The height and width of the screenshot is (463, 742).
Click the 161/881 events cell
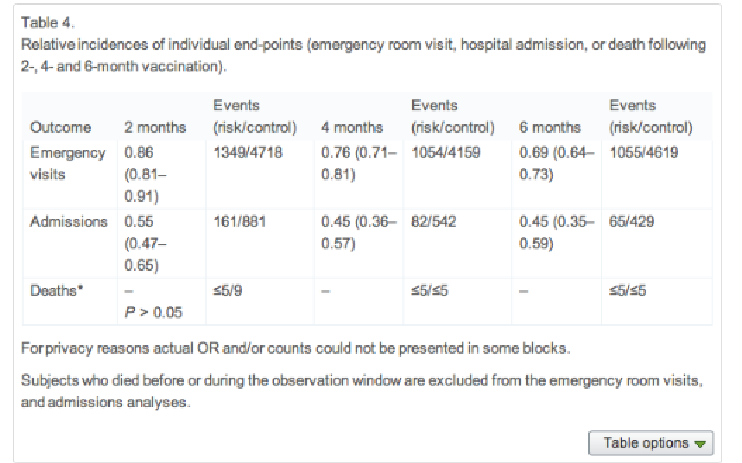click(237, 222)
